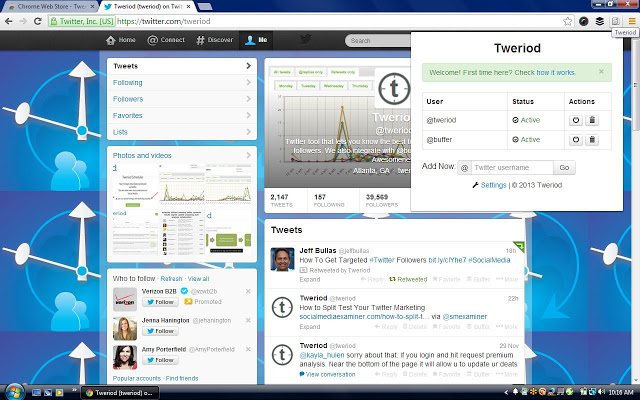
Task: Go to the Connect tab
Action: click(166, 40)
